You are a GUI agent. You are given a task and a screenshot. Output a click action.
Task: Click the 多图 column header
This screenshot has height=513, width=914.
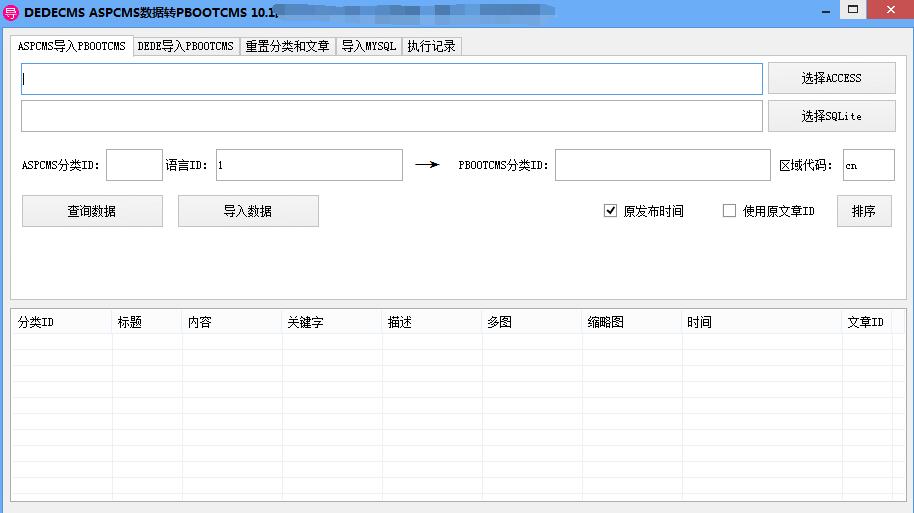tap(532, 322)
